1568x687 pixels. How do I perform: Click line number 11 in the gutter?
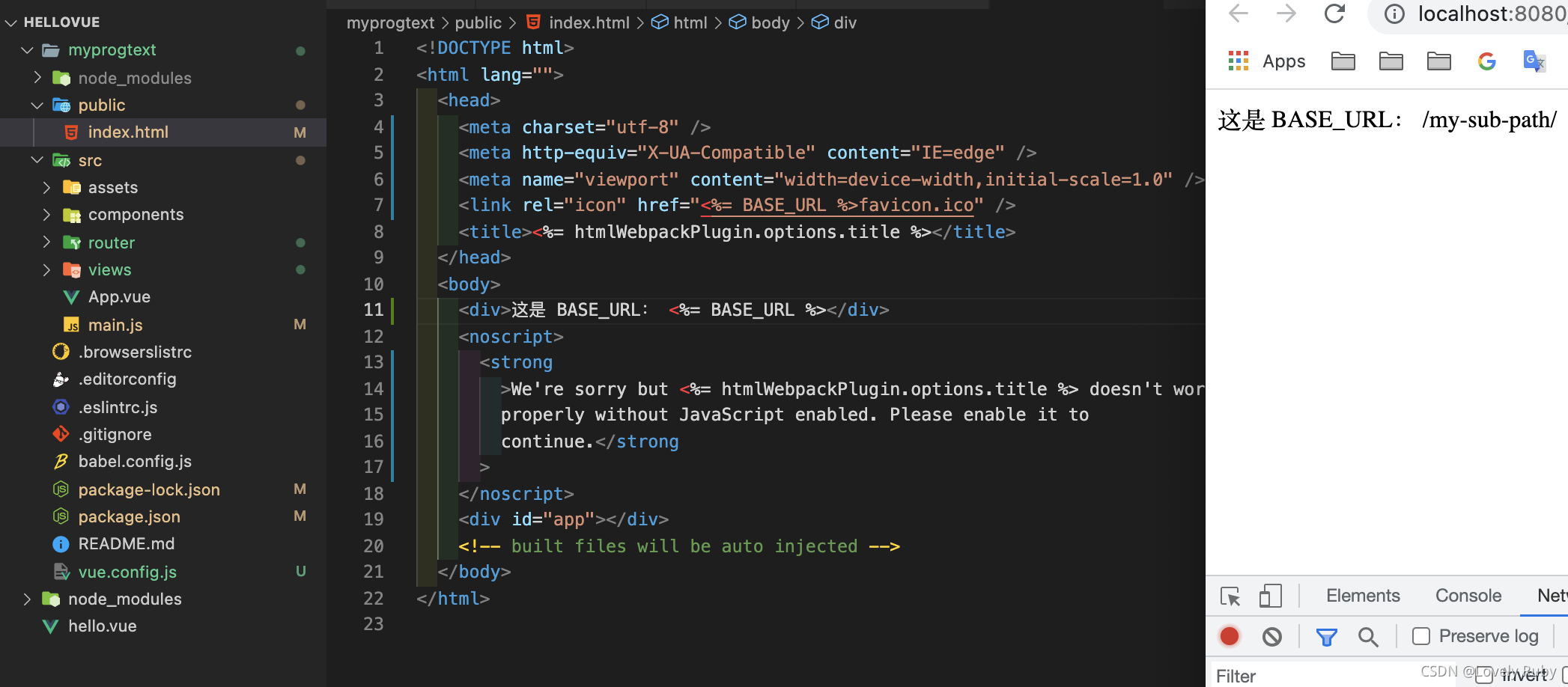(374, 310)
